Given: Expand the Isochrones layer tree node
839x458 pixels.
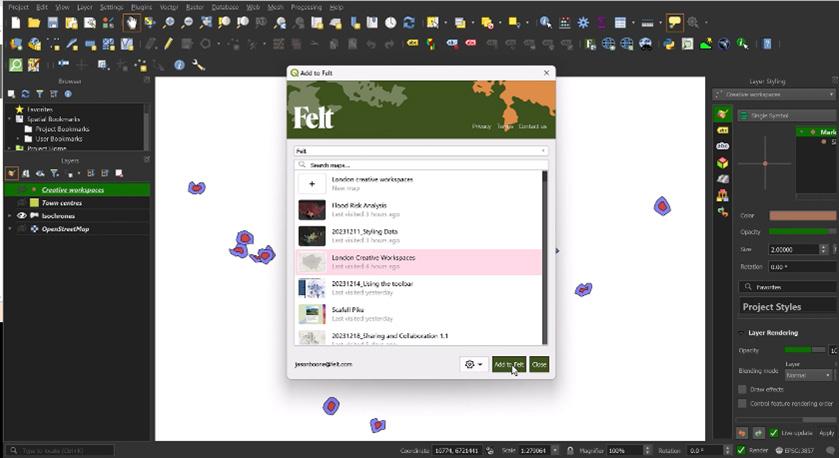Looking at the screenshot, I should (10, 216).
